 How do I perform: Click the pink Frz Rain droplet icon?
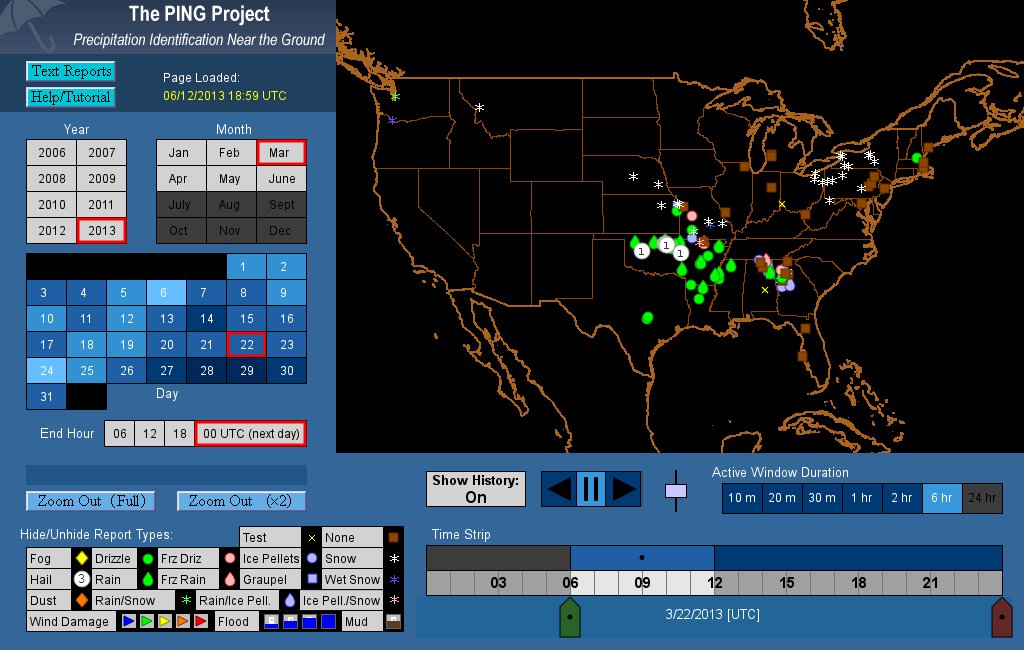(x=229, y=579)
